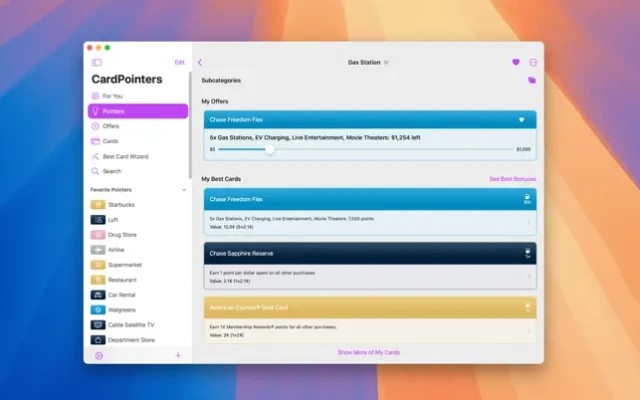This screenshot has height=400, width=640.
Task: Open the Offers sidebar item
Action: point(111,126)
